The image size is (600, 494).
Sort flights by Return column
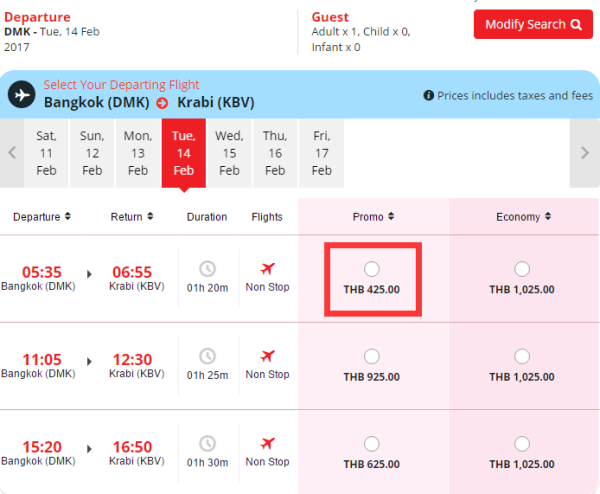click(x=132, y=216)
